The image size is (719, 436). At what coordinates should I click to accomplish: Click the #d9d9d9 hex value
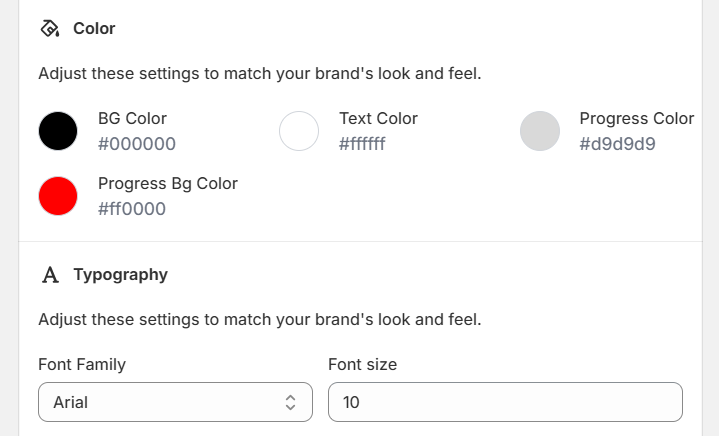pyautogui.click(x=617, y=144)
